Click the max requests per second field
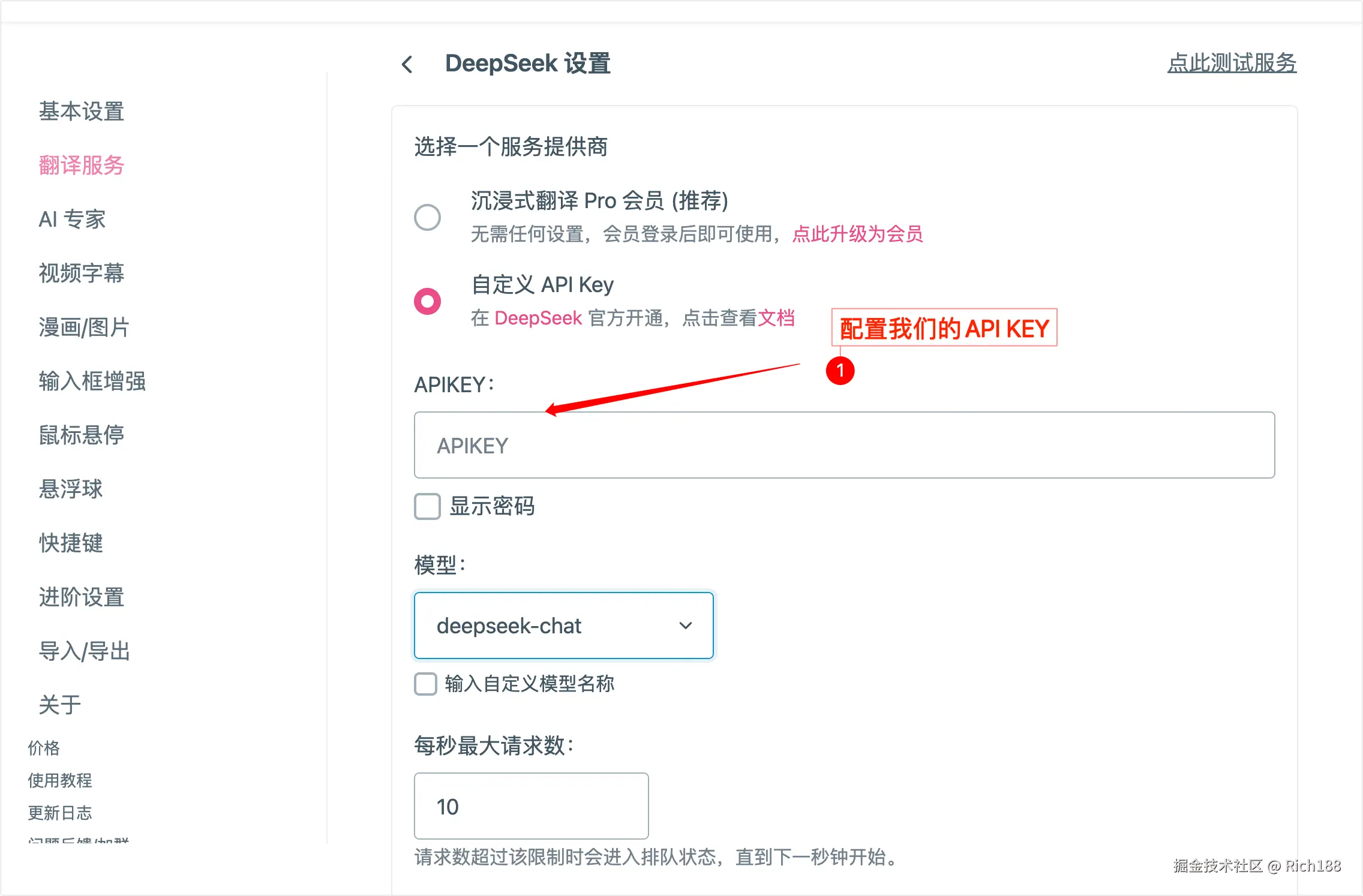The image size is (1363, 896). [x=530, y=806]
